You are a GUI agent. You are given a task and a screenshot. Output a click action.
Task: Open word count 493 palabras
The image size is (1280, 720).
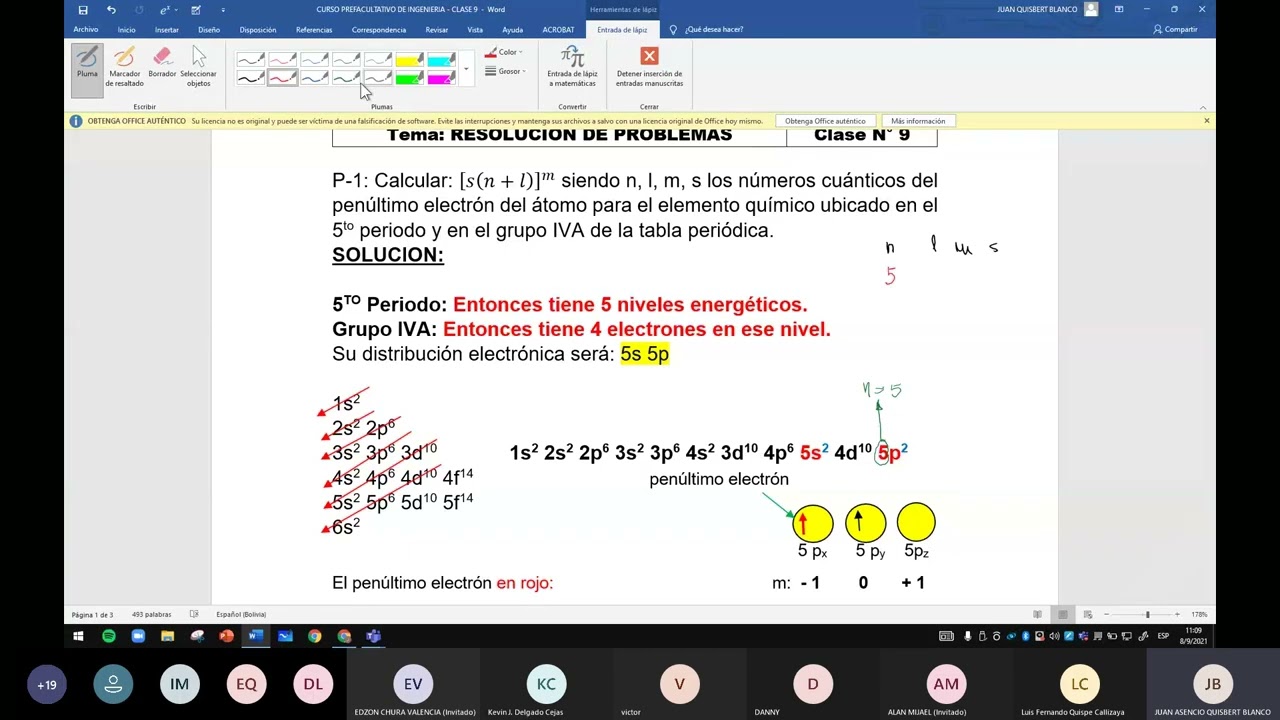[151, 614]
